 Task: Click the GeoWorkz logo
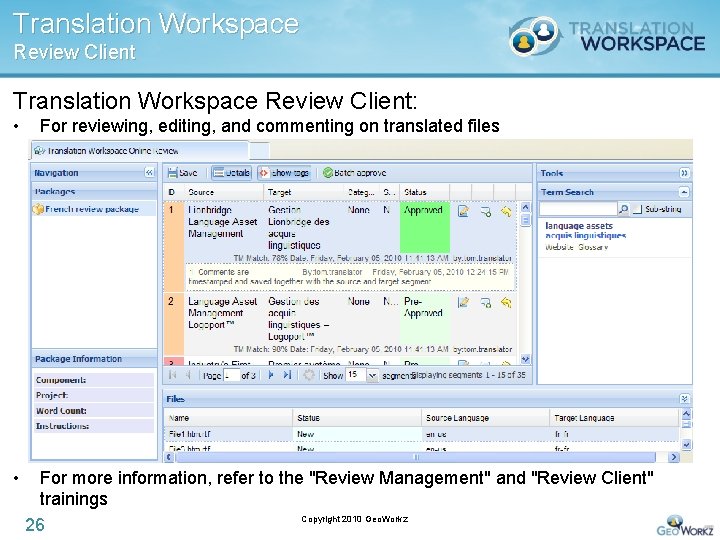(685, 526)
